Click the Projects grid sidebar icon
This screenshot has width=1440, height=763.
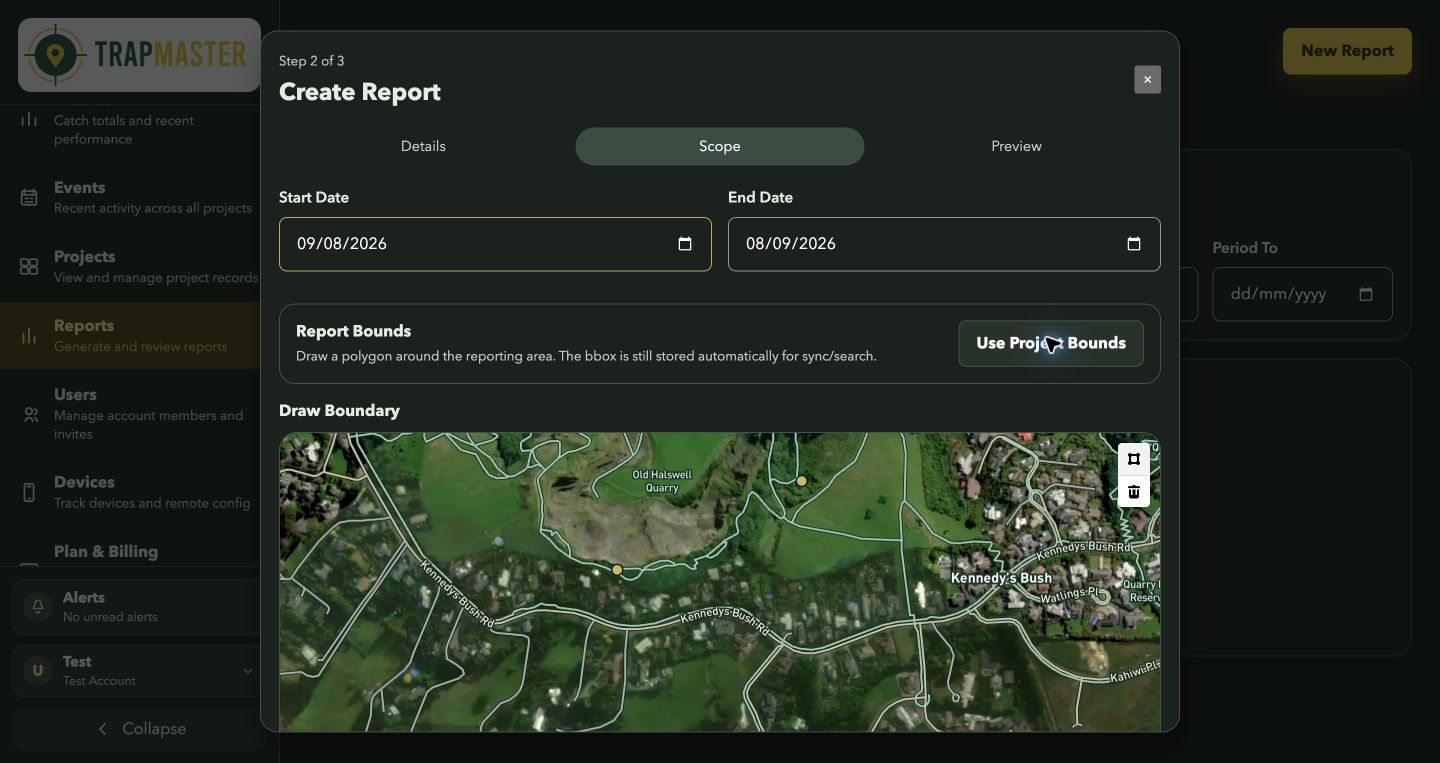(29, 267)
